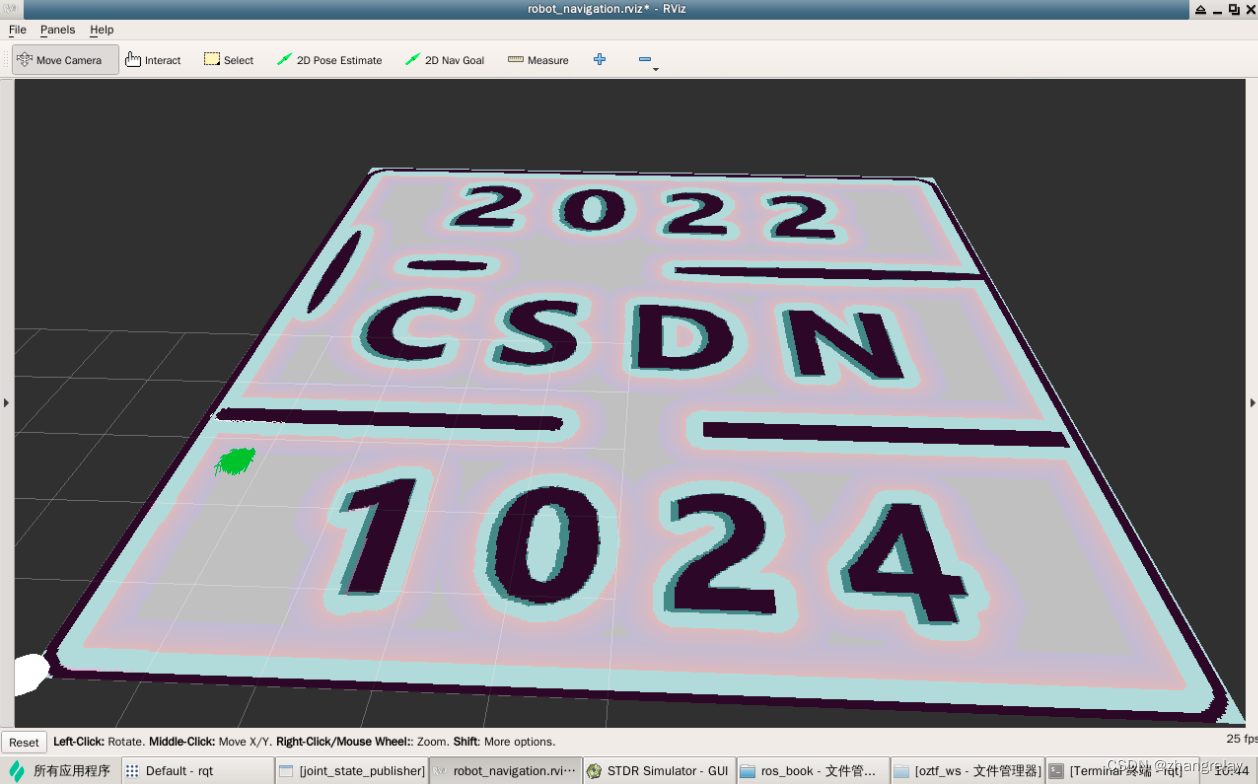Screen dimensions: 1258x784
Task: Click the 25 fps status readout
Action: click(x=1240, y=739)
